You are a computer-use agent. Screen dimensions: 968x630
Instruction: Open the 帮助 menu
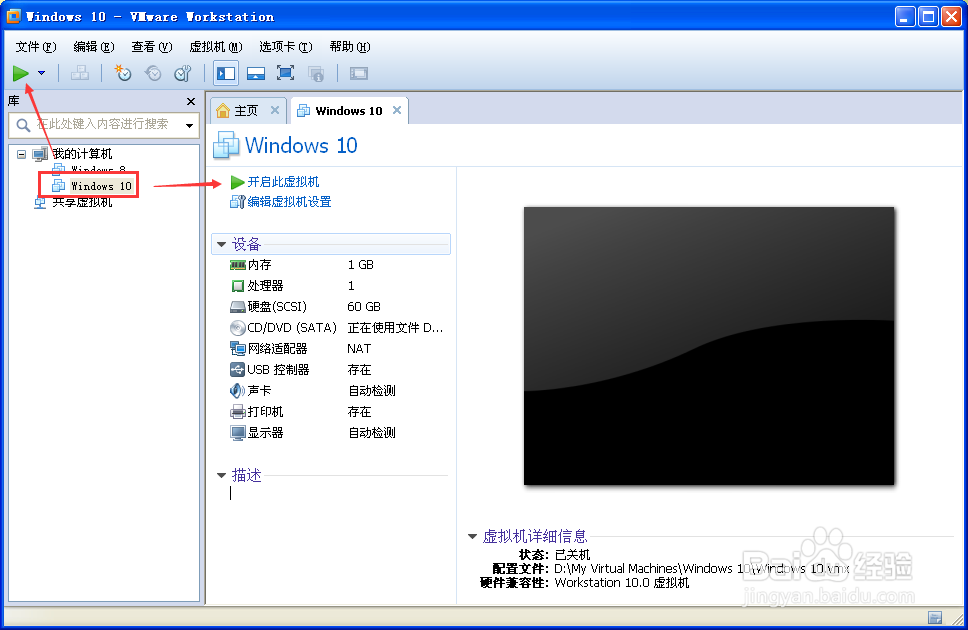point(350,47)
